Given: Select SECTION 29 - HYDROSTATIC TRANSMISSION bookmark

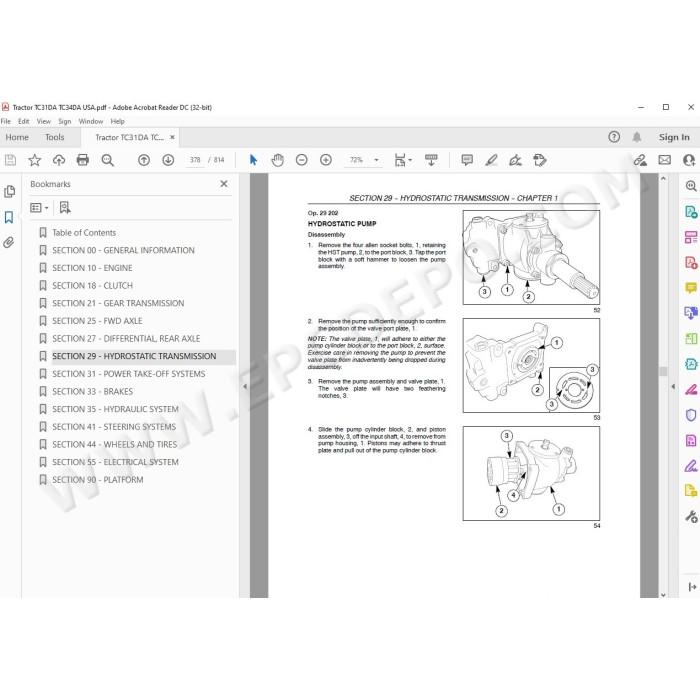Looking at the screenshot, I should [134, 356].
